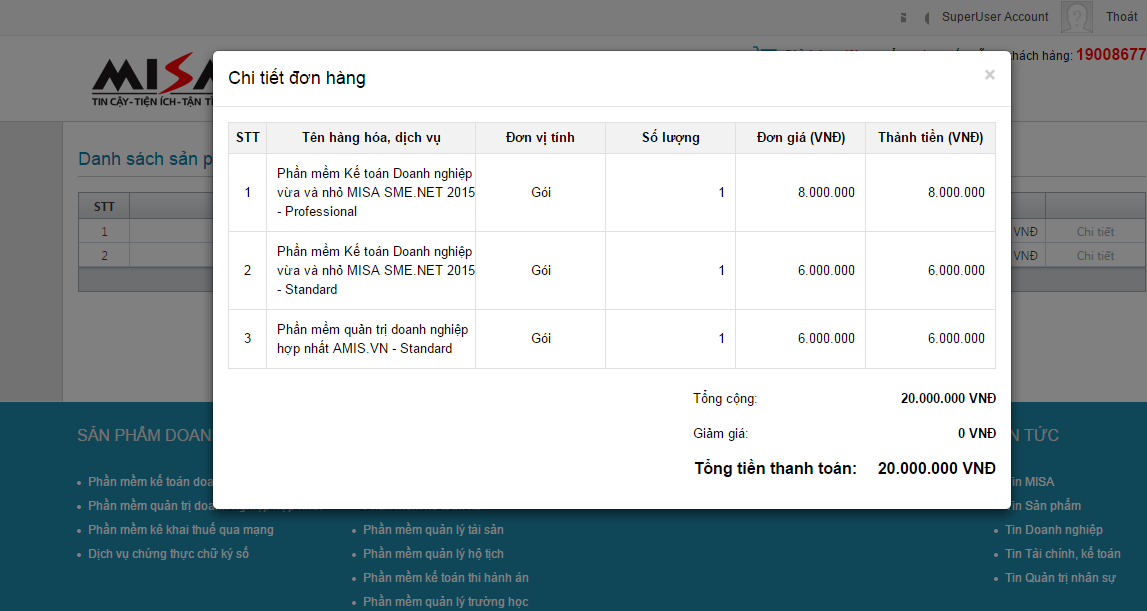1147x611 pixels.
Task: Open Dịch vụ chứng thực chữ ký số link
Action: [x=168, y=554]
